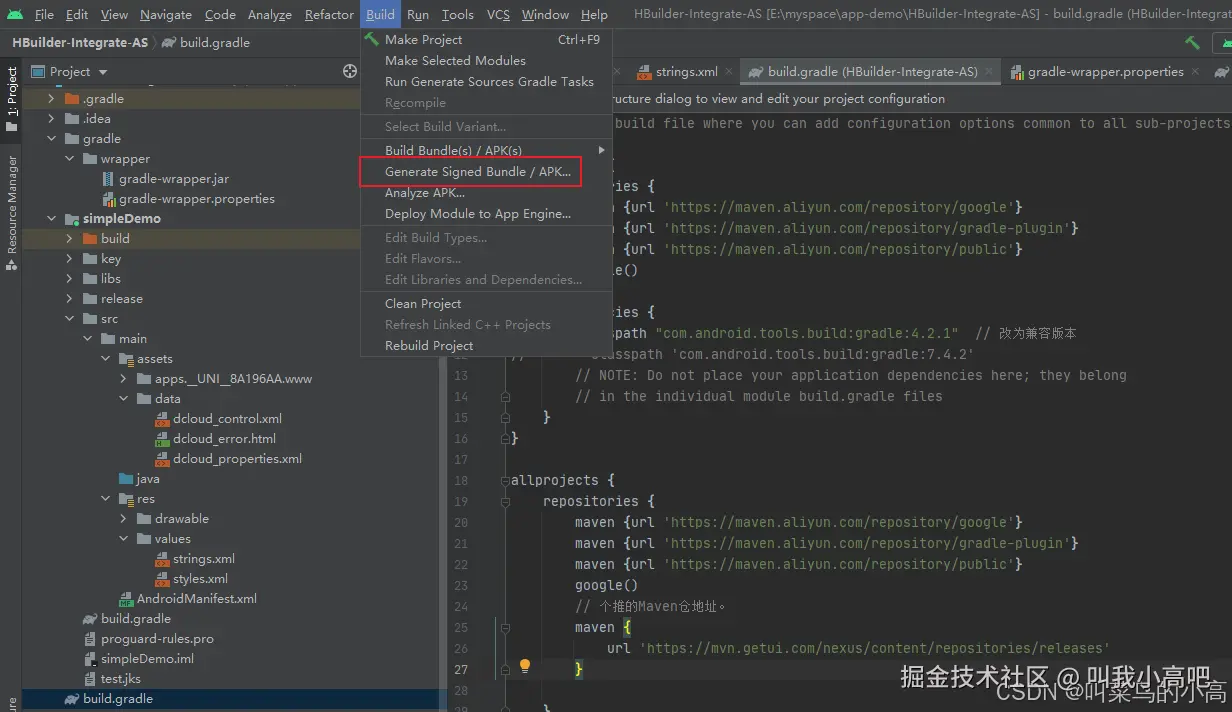Toggle fold end marker at line 16
Image resolution: width=1232 pixels, height=712 pixels.
click(505, 439)
